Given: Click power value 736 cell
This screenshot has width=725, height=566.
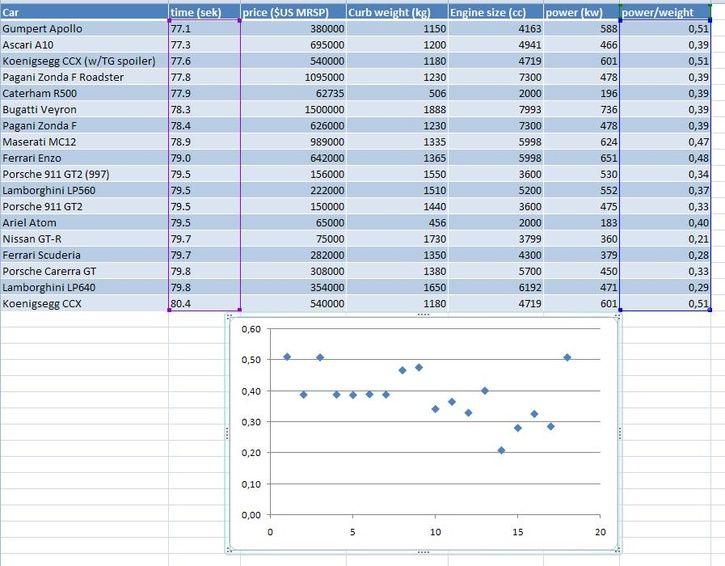Looking at the screenshot, I should pyautogui.click(x=581, y=110).
